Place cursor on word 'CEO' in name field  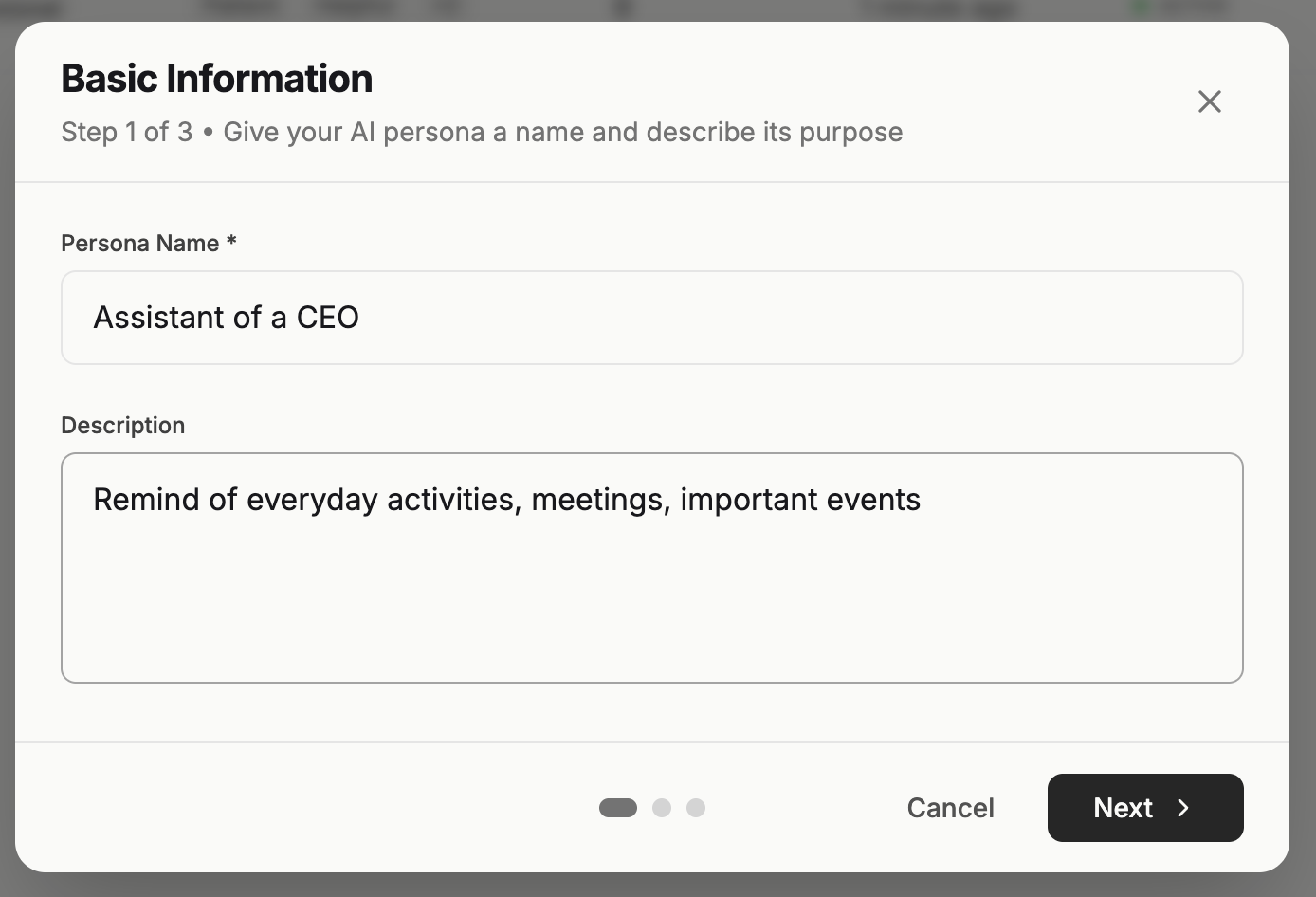[327, 318]
